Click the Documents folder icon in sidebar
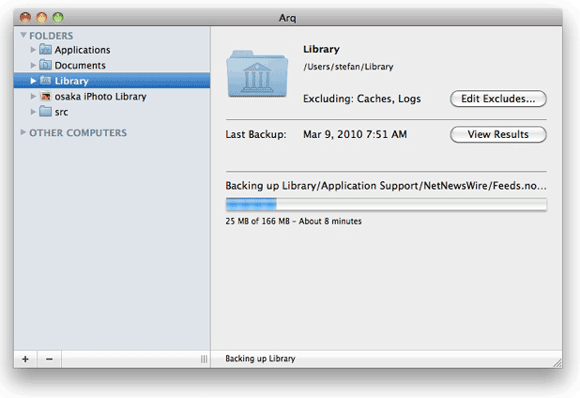 pos(45,65)
